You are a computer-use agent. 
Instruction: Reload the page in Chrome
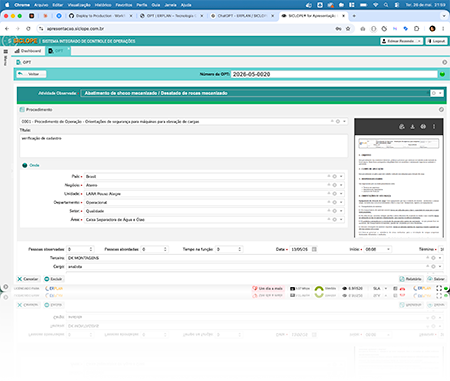coord(28,29)
